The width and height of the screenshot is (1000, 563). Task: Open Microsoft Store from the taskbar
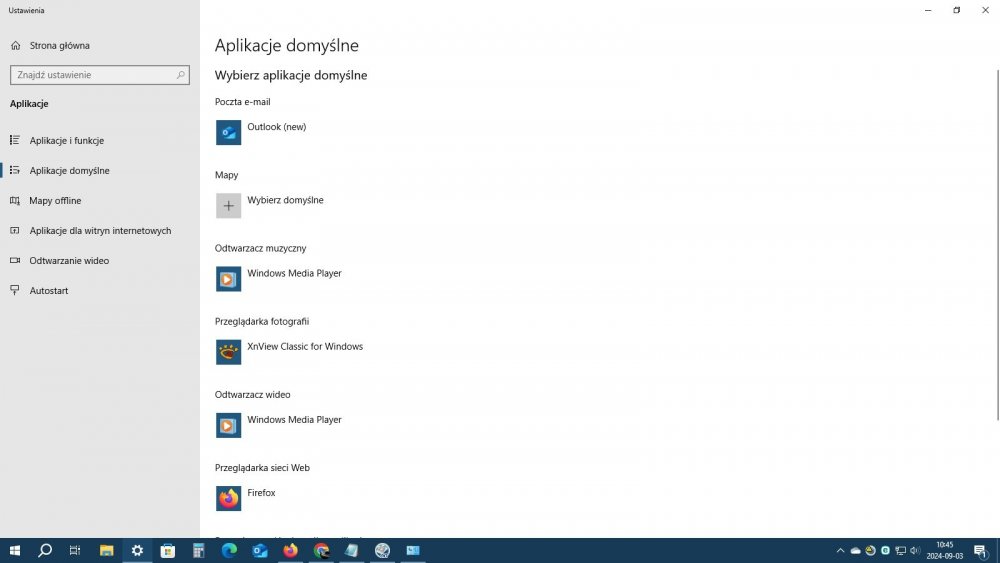[x=168, y=550]
